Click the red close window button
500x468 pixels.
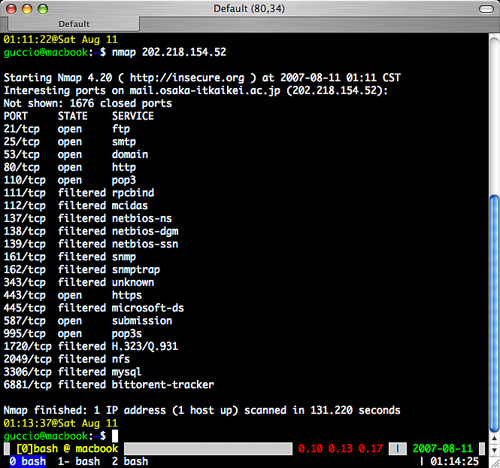click(x=11, y=9)
